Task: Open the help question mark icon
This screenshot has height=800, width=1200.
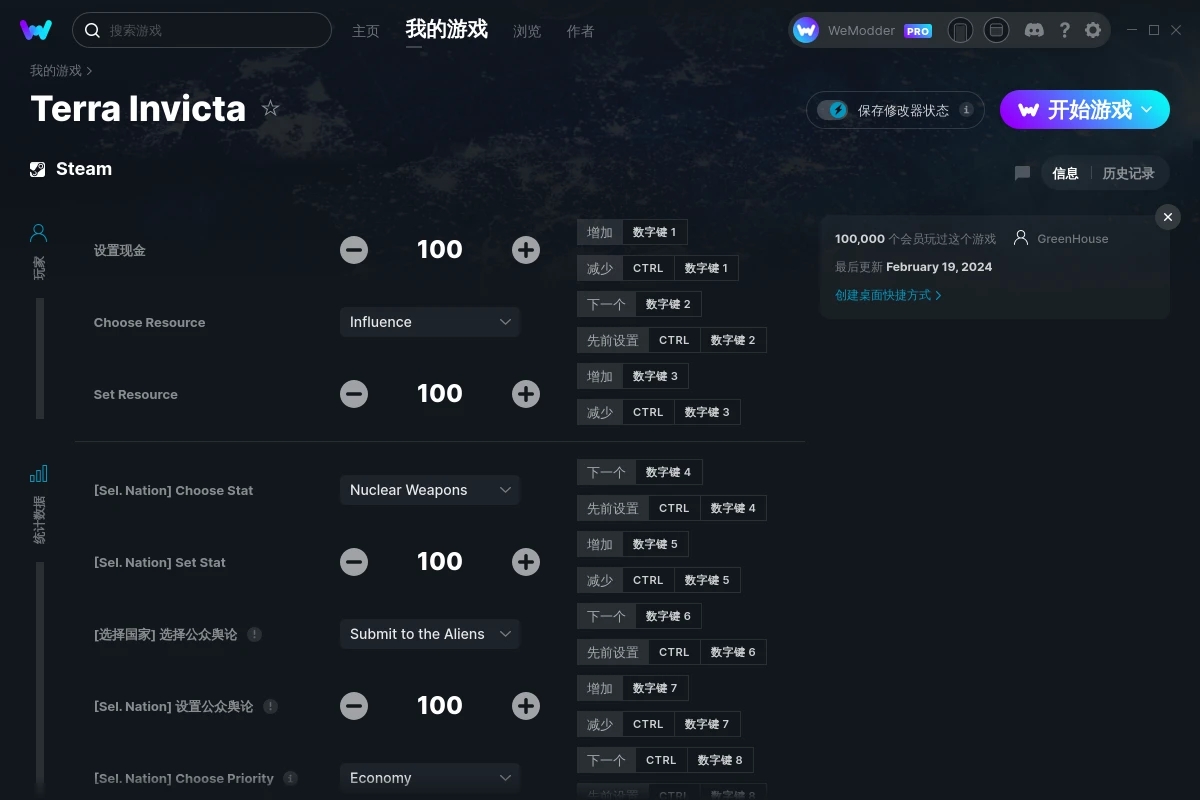Action: click(1064, 30)
